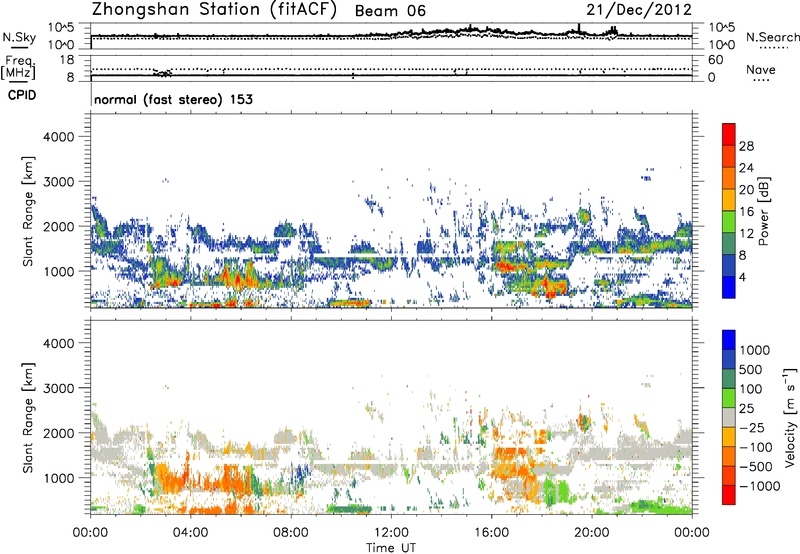Click the 'CPID' label
Screen dimensions: 800x554
tap(22, 95)
